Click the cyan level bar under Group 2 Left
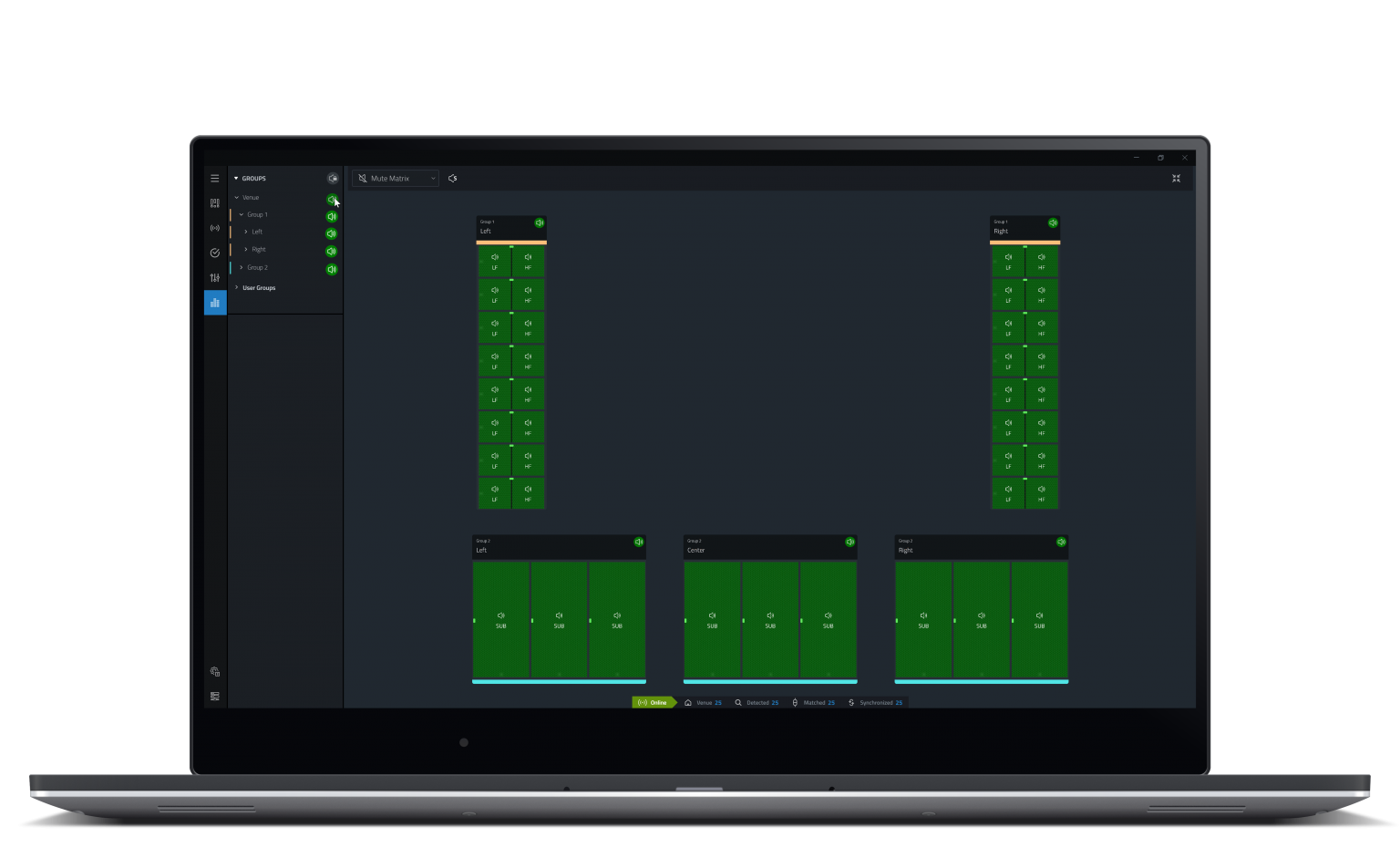Viewport: 1400px width, 858px height. coord(559,680)
